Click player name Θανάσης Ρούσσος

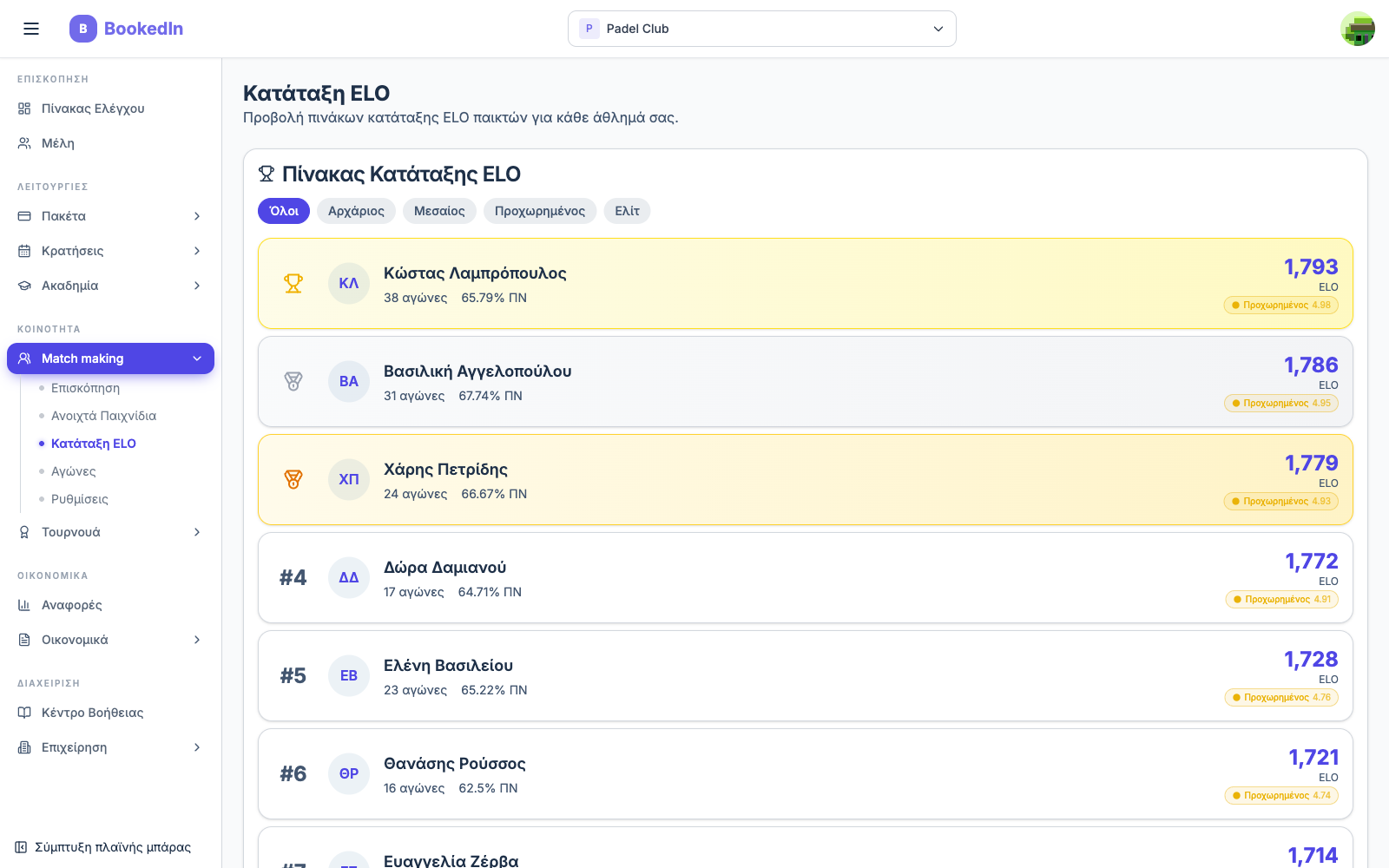pos(455,764)
